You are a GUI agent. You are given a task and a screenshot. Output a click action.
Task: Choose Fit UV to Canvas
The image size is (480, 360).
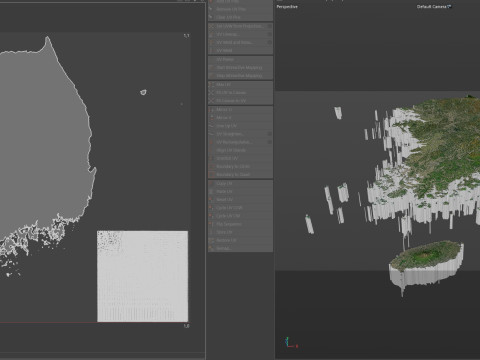point(240,93)
